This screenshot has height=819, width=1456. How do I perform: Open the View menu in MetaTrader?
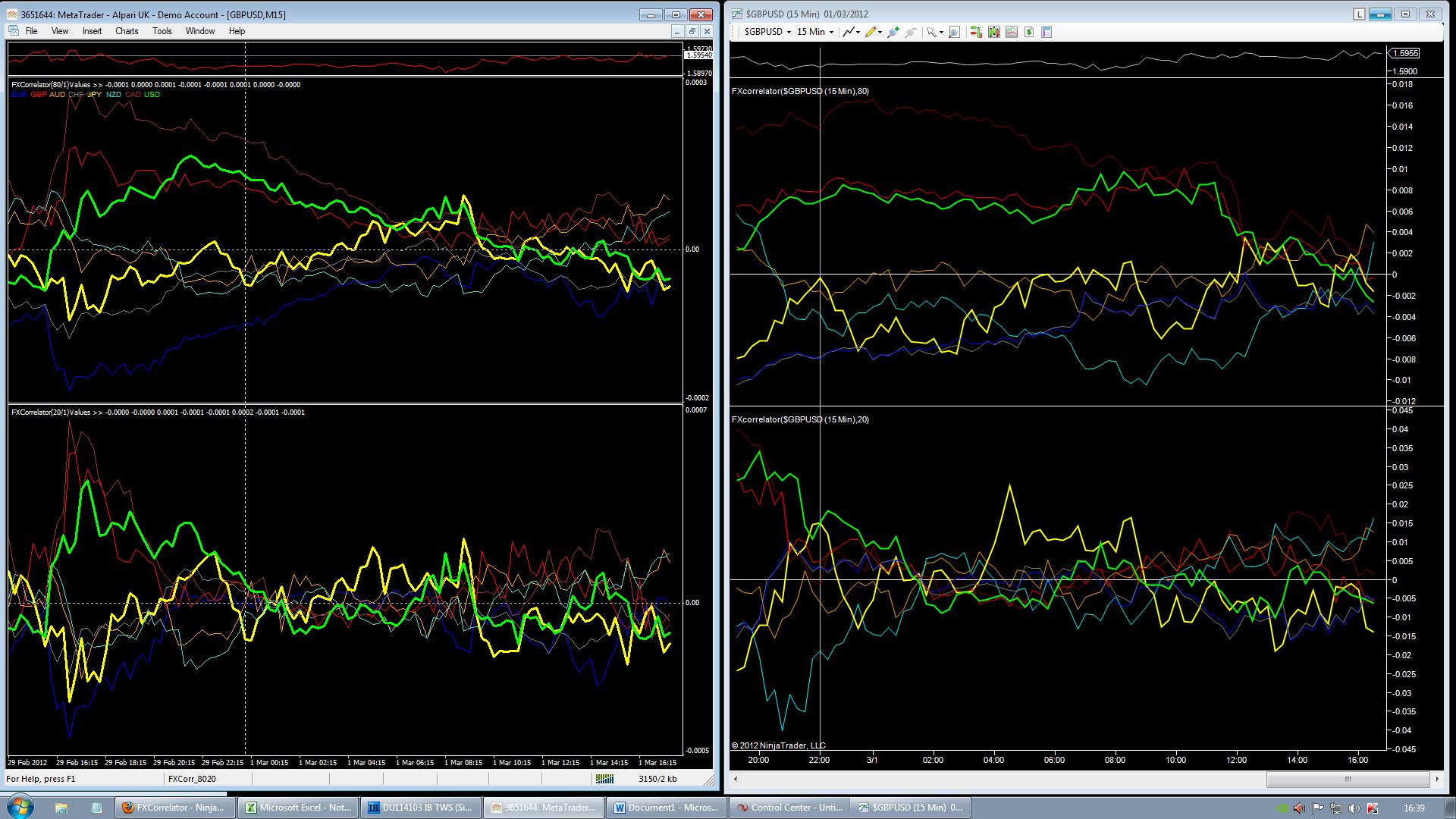(x=60, y=31)
